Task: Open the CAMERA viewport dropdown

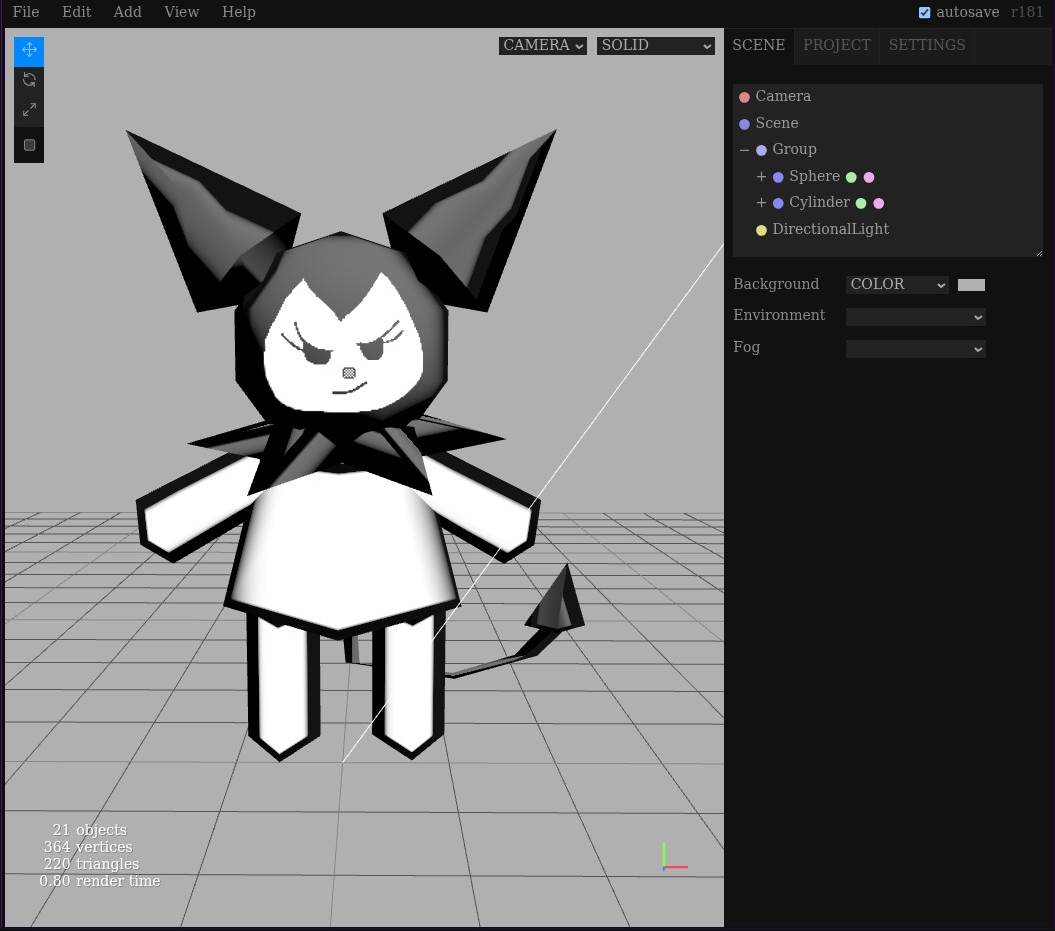Action: [x=542, y=46]
